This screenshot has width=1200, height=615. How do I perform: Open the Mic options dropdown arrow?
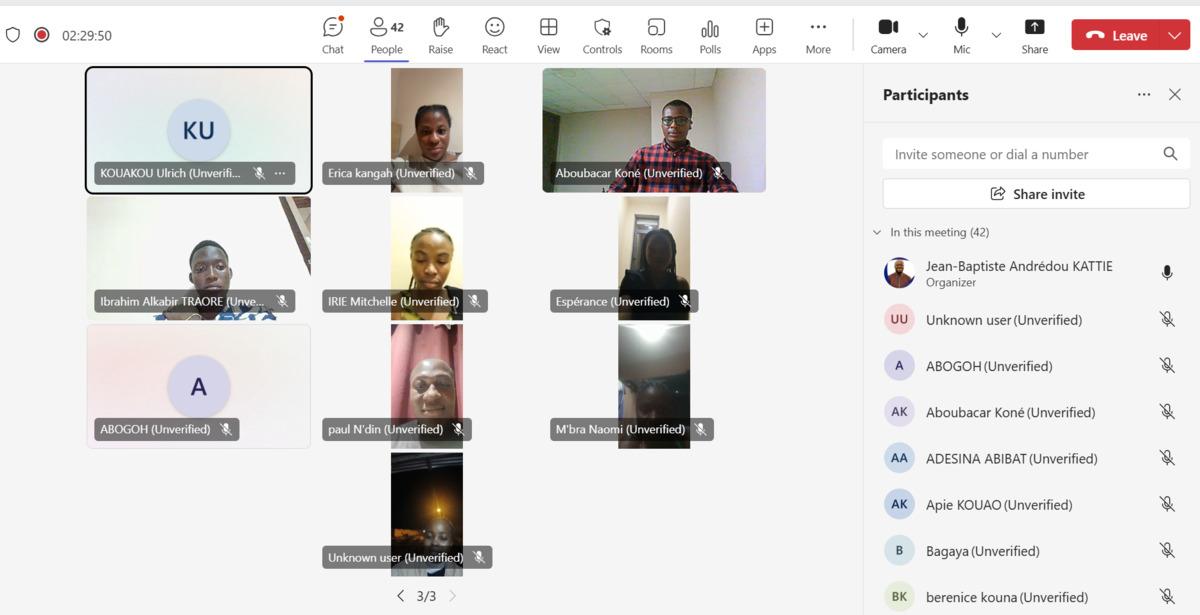click(996, 35)
